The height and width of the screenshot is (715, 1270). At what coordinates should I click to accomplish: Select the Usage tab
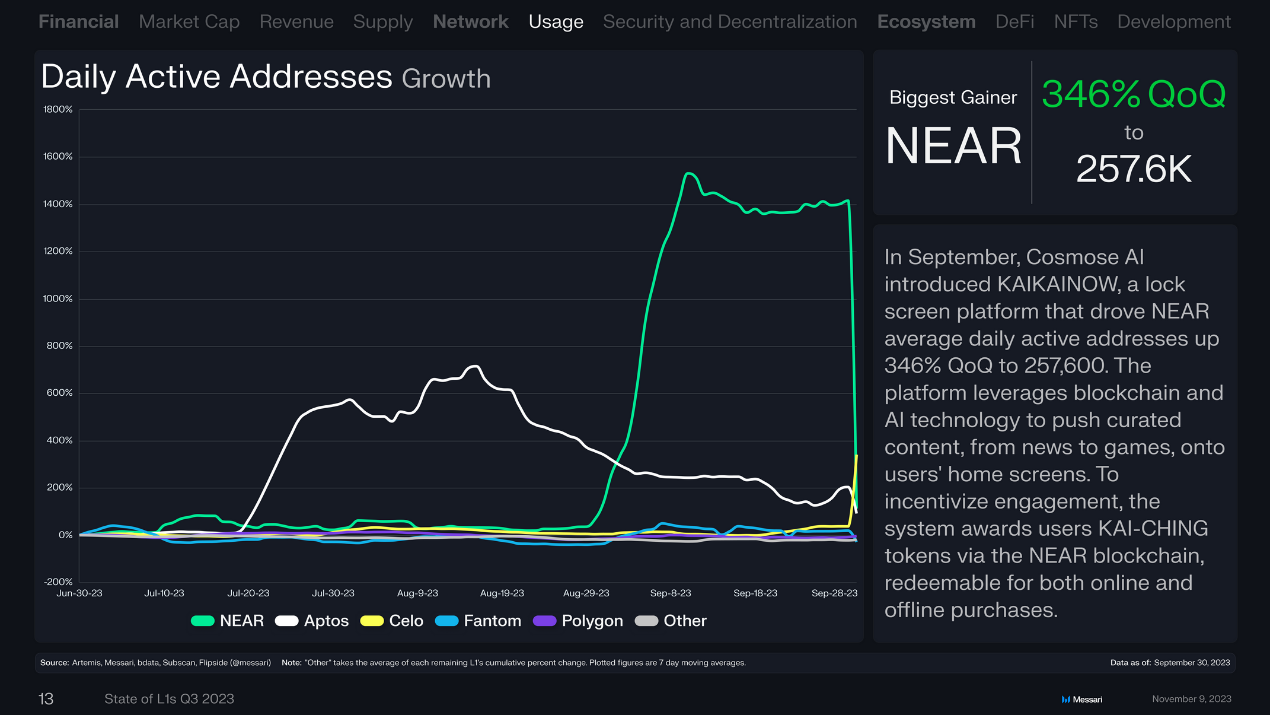(x=556, y=21)
